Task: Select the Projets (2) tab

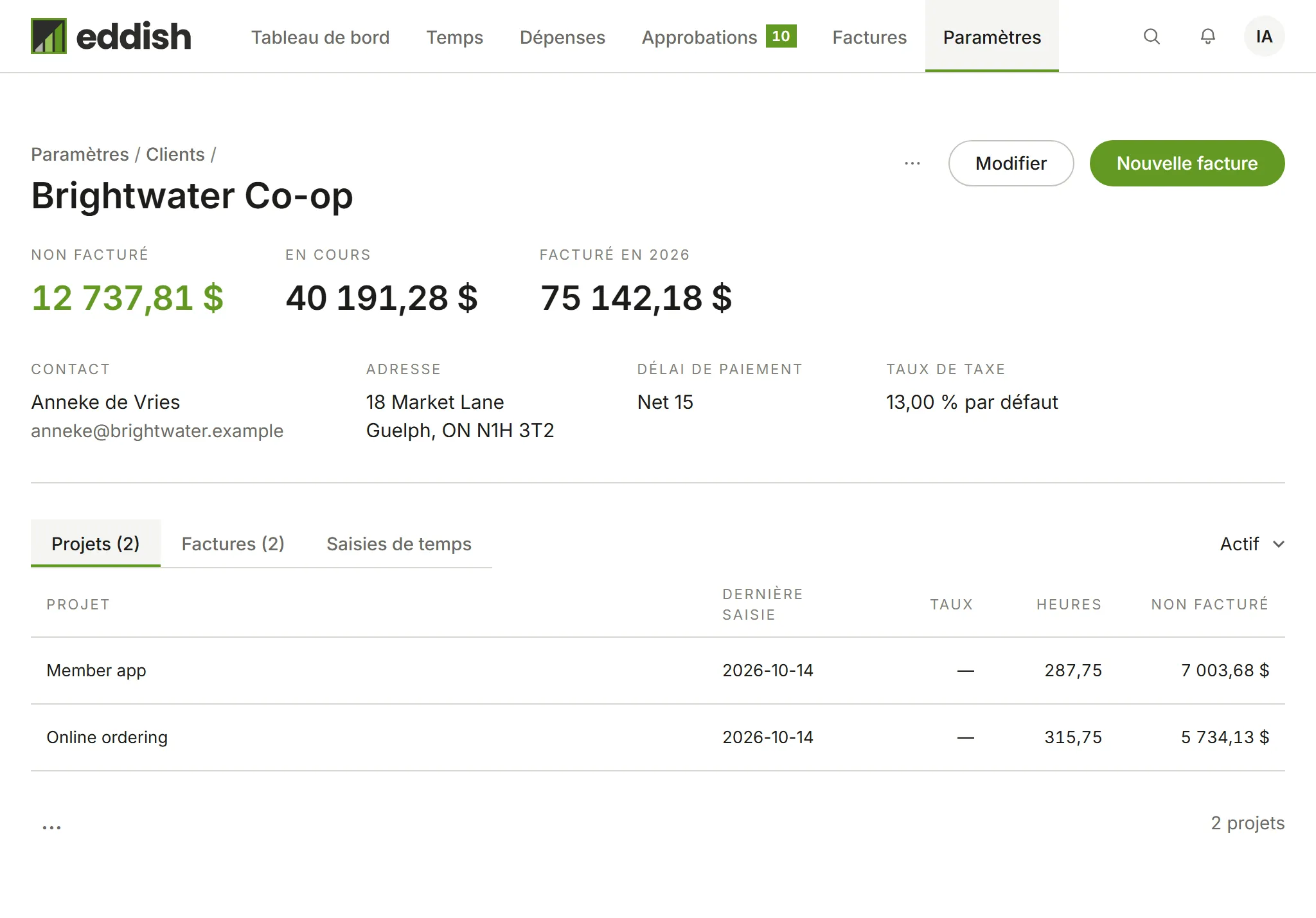Action: pyautogui.click(x=96, y=544)
